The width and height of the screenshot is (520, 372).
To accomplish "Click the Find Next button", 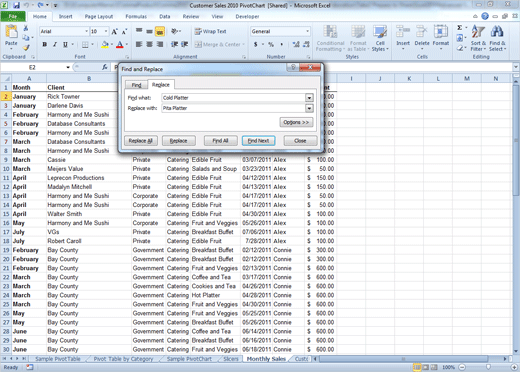I will pyautogui.click(x=258, y=141).
